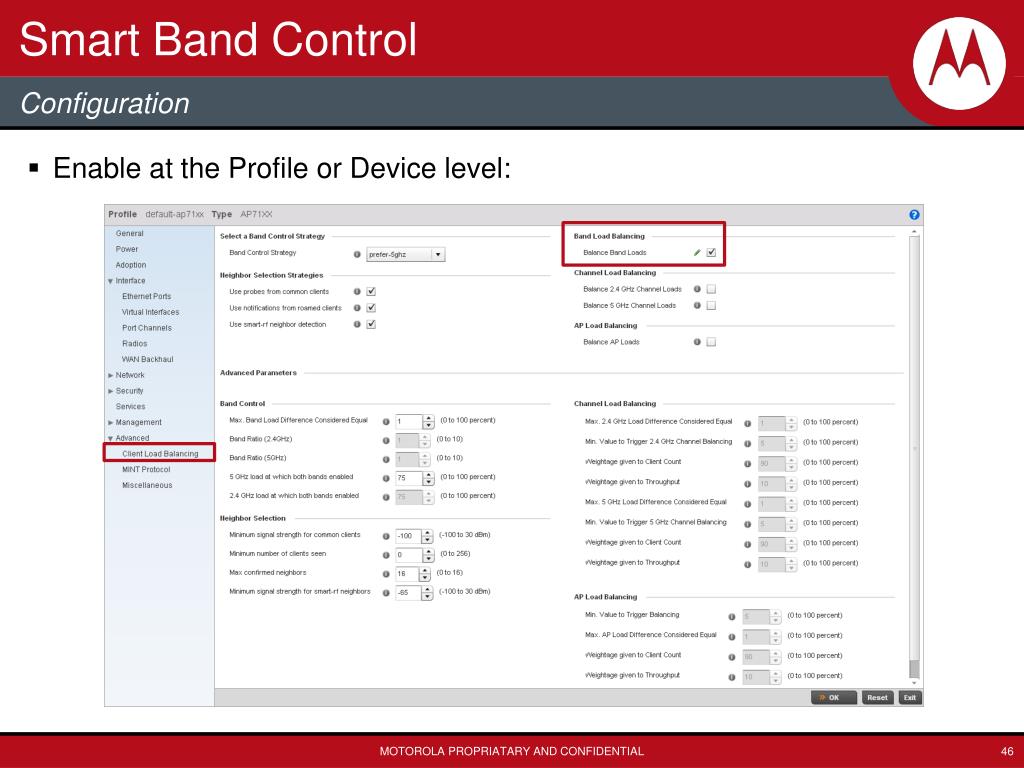Click info icon for Balance AP Loads
The width and height of the screenshot is (1024, 768).
[x=697, y=342]
